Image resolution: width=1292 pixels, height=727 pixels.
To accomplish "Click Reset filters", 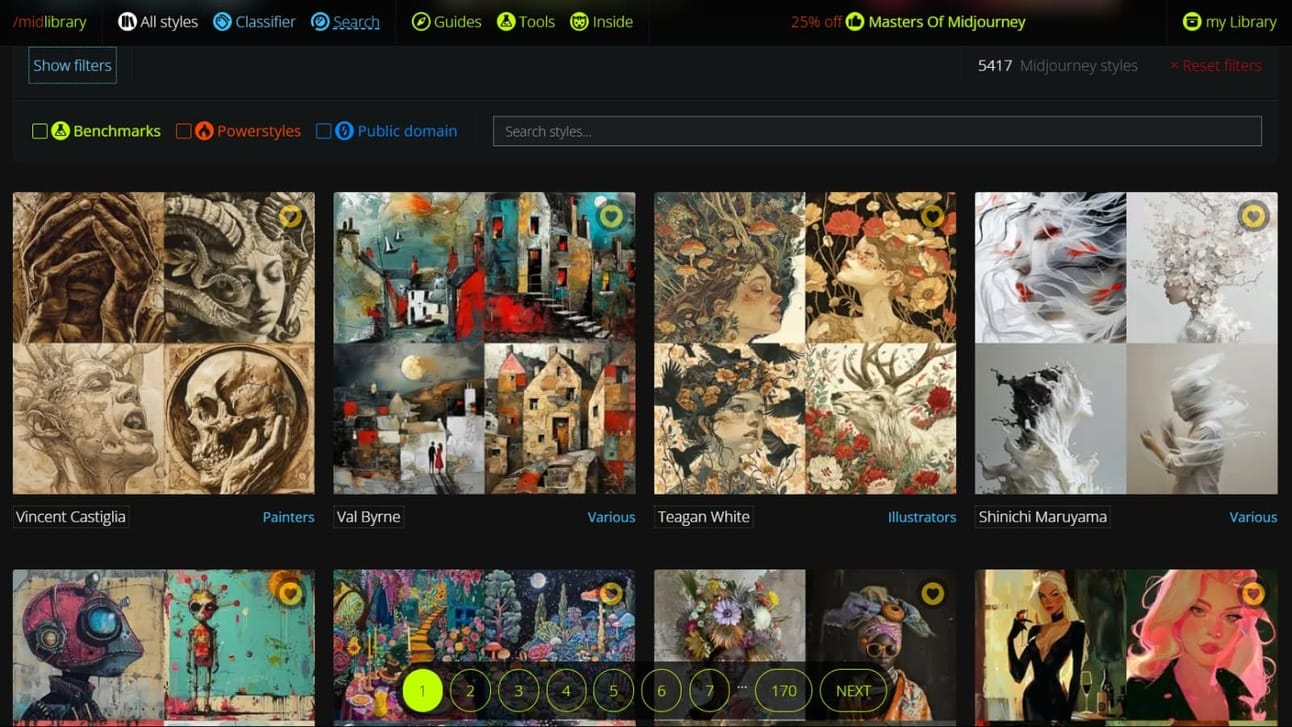I will pyautogui.click(x=1216, y=66).
